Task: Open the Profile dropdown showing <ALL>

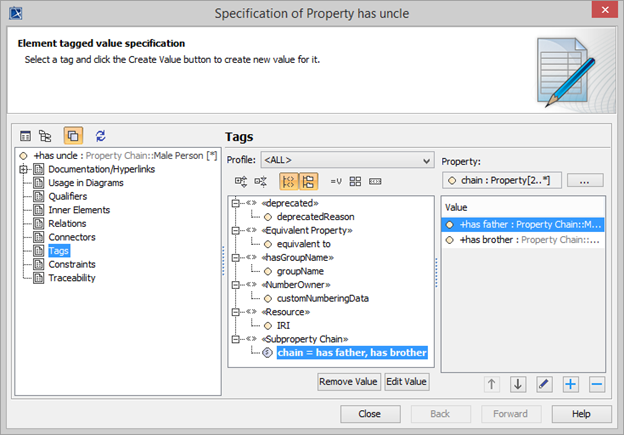Action: [x=345, y=159]
